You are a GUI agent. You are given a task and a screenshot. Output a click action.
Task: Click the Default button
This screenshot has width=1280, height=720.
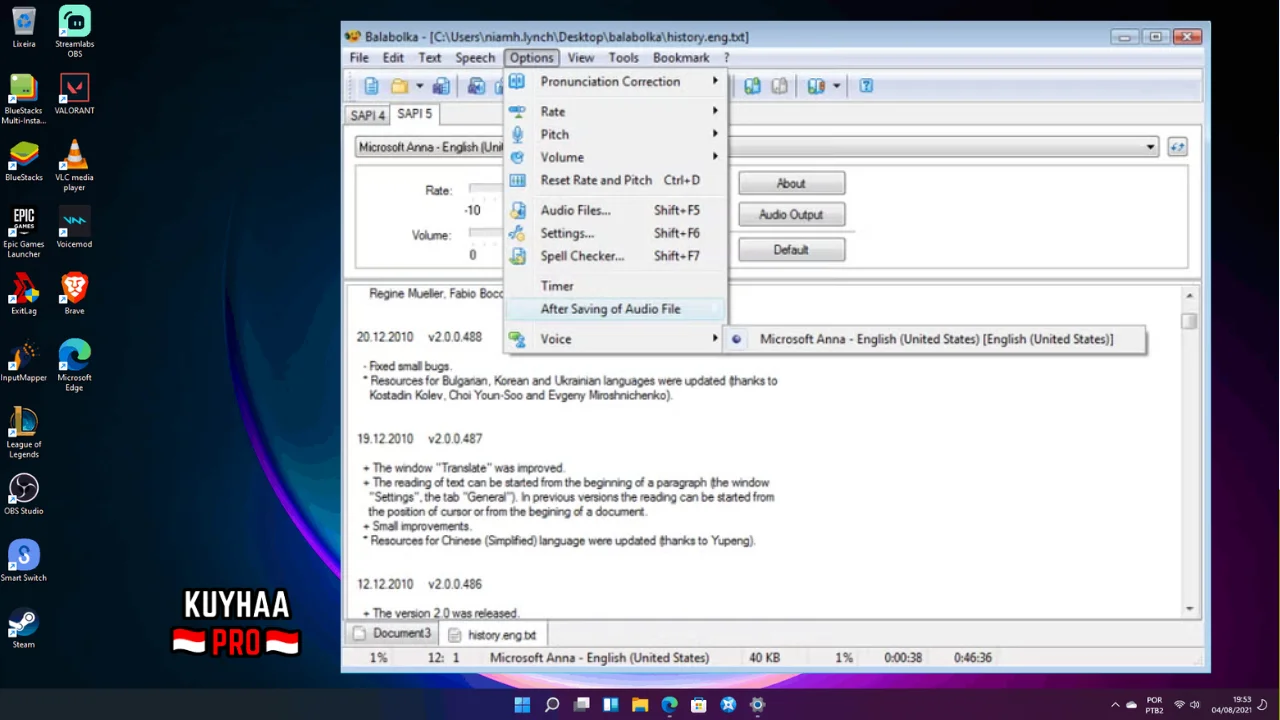(x=791, y=250)
